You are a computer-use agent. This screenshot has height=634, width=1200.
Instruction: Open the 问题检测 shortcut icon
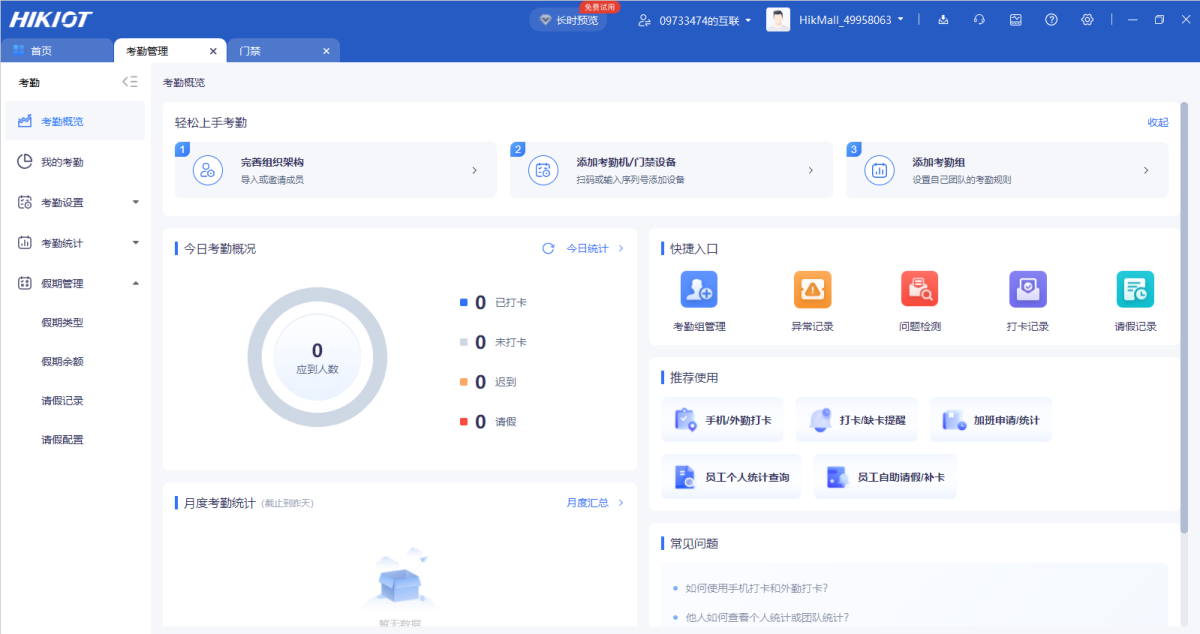coord(919,290)
